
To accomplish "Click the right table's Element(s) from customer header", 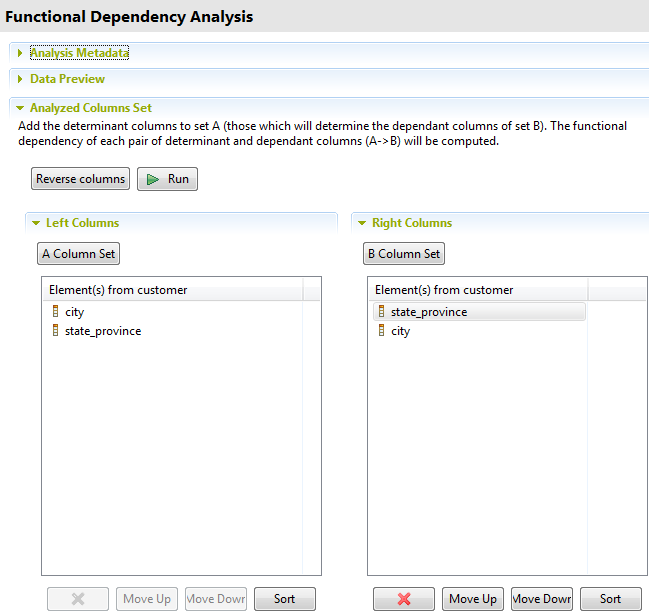I will 444,290.
